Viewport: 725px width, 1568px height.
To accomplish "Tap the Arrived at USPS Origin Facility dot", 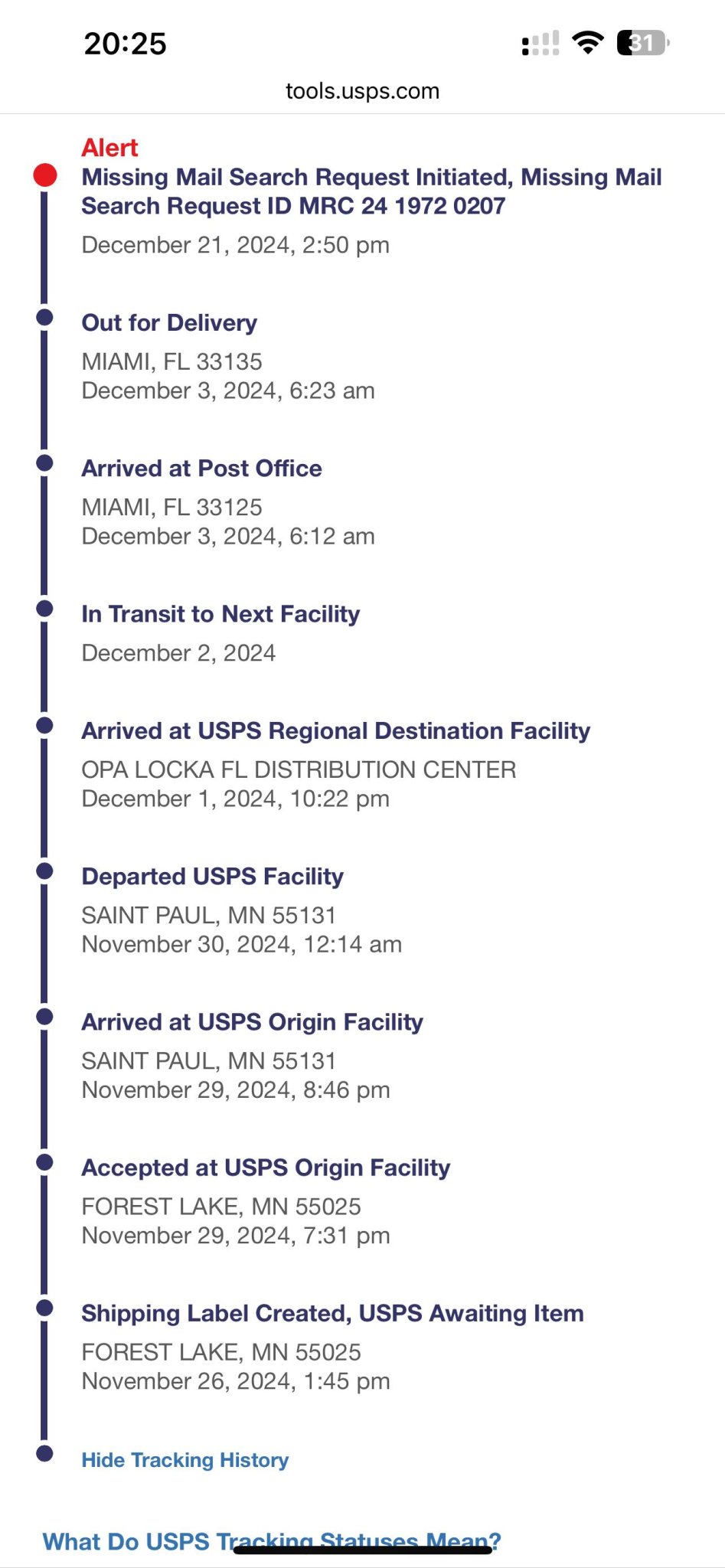I will point(44,1016).
